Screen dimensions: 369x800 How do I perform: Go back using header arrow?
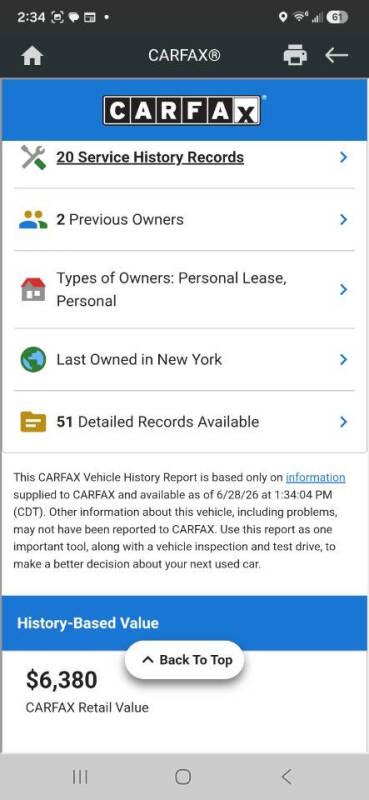[336, 55]
